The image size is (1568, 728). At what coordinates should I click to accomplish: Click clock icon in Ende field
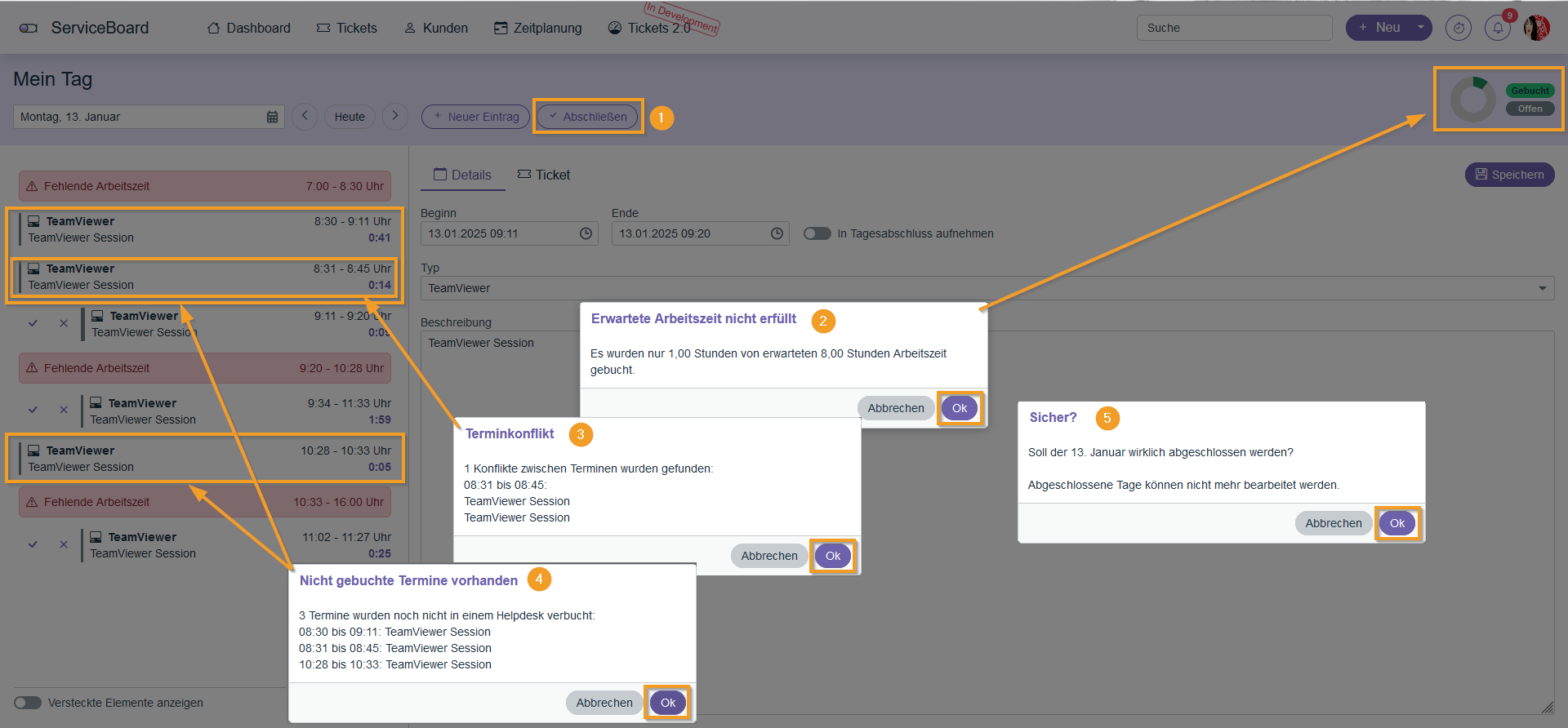coord(777,233)
